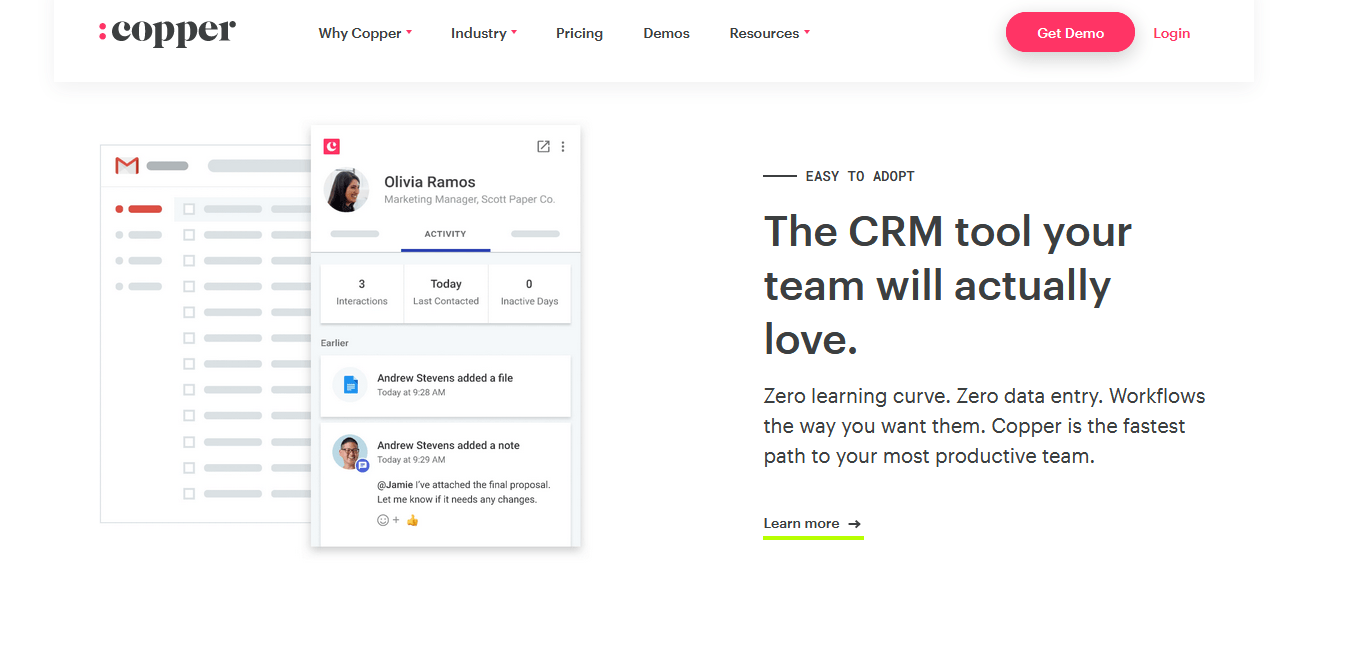Click the Gmail M icon
1352x653 pixels.
point(127,165)
